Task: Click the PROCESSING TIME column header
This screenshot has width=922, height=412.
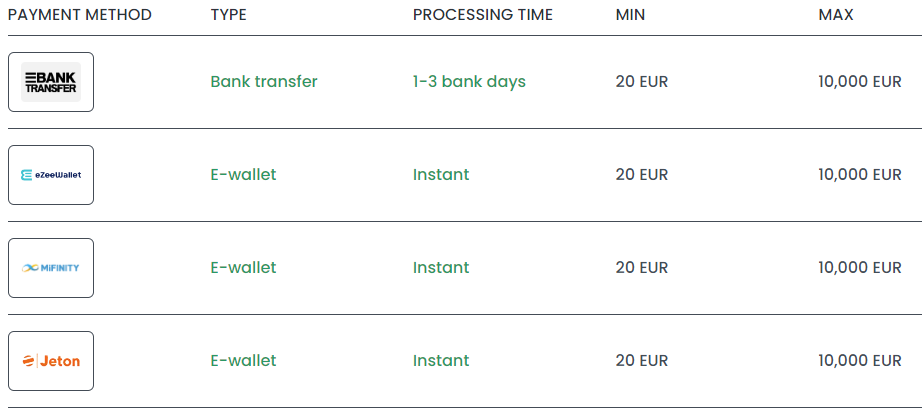Action: tap(483, 15)
